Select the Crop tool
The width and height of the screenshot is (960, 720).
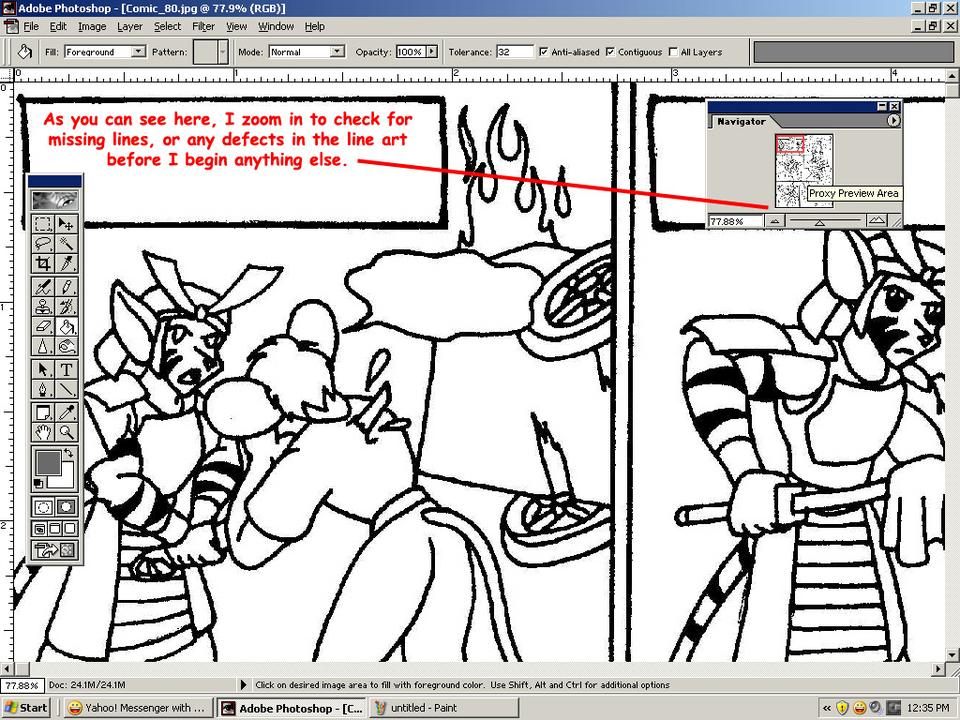[x=43, y=263]
